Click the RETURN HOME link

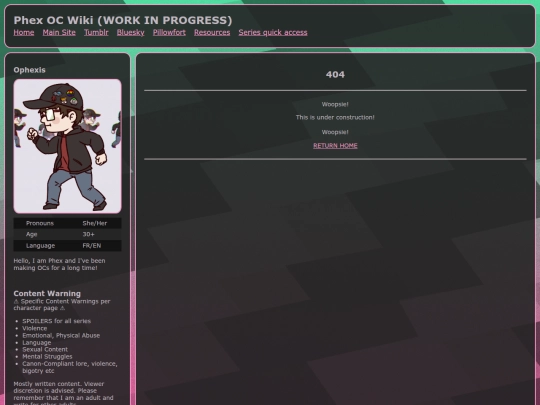tap(335, 146)
